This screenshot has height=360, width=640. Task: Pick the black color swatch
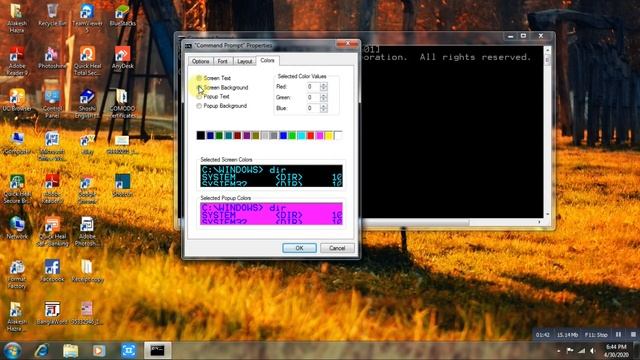coord(201,136)
